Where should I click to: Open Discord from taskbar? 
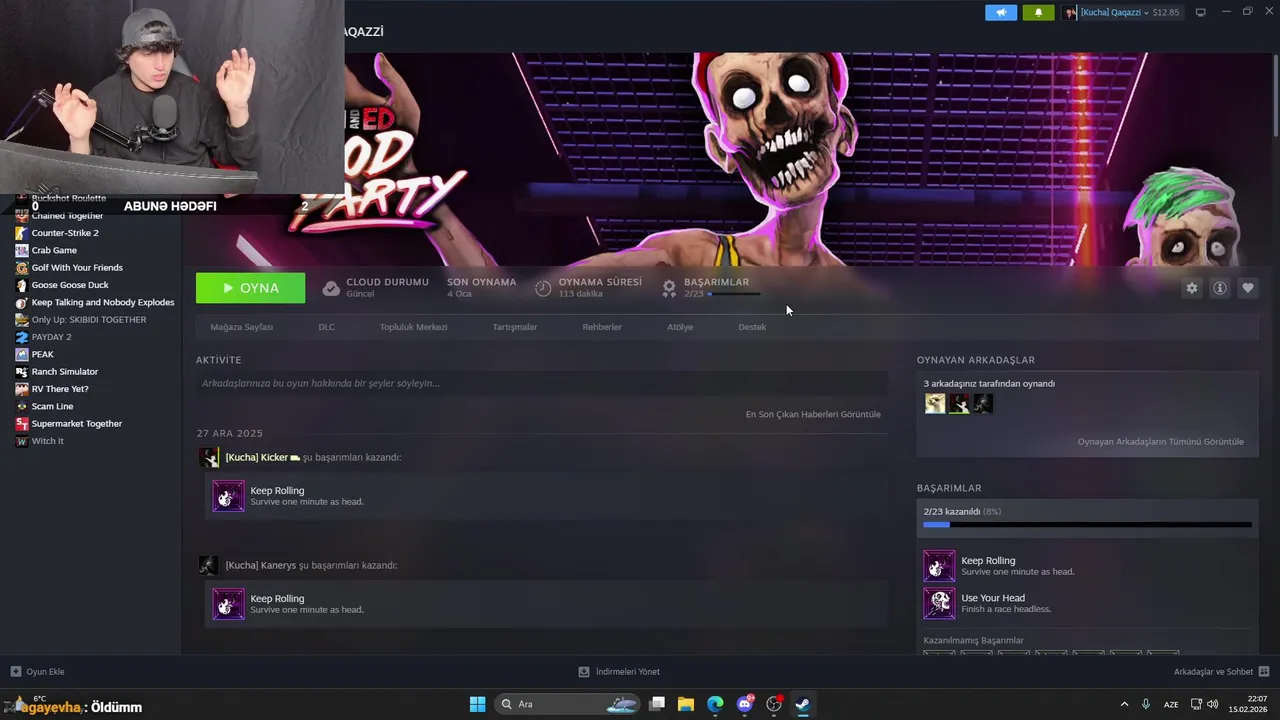click(x=745, y=704)
